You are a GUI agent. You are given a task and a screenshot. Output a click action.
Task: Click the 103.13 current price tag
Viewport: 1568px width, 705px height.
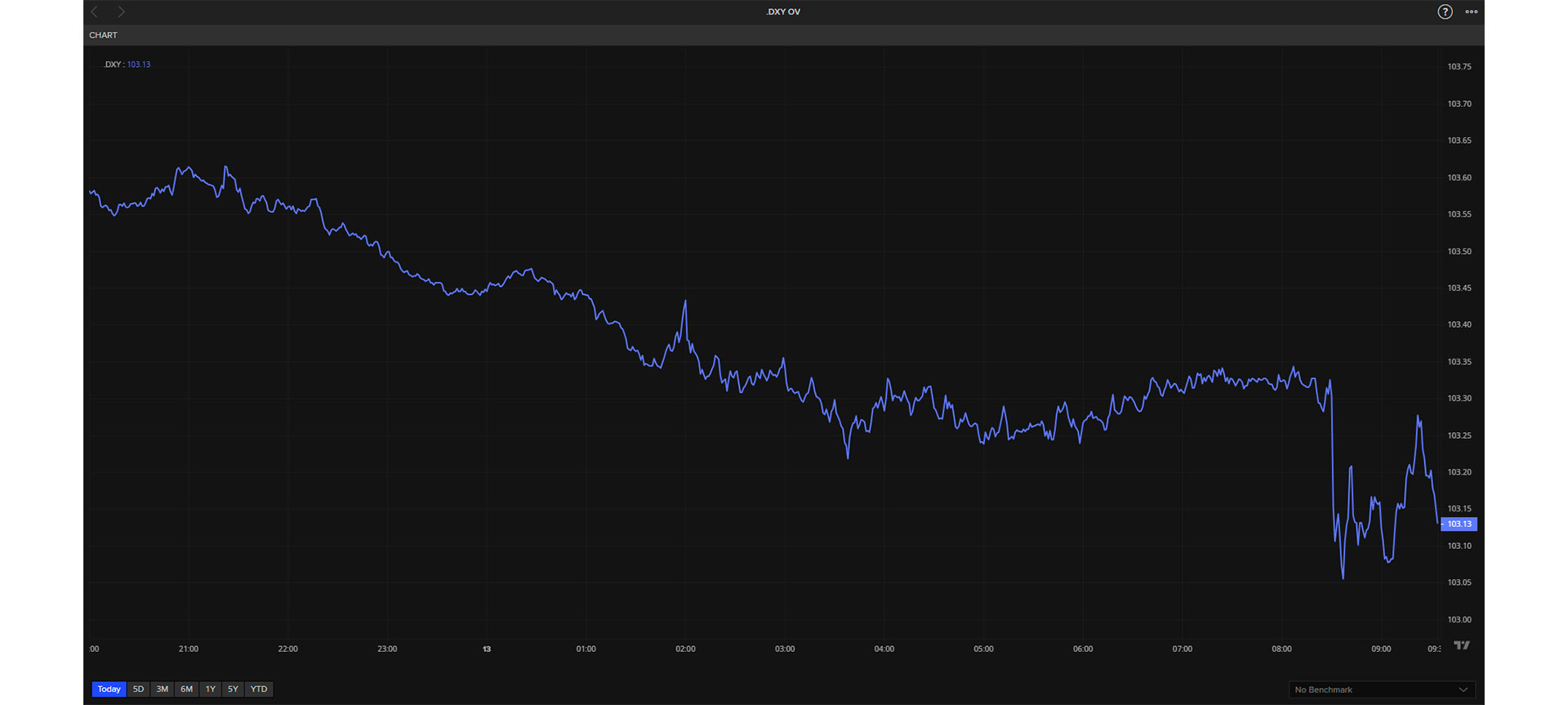(1459, 524)
